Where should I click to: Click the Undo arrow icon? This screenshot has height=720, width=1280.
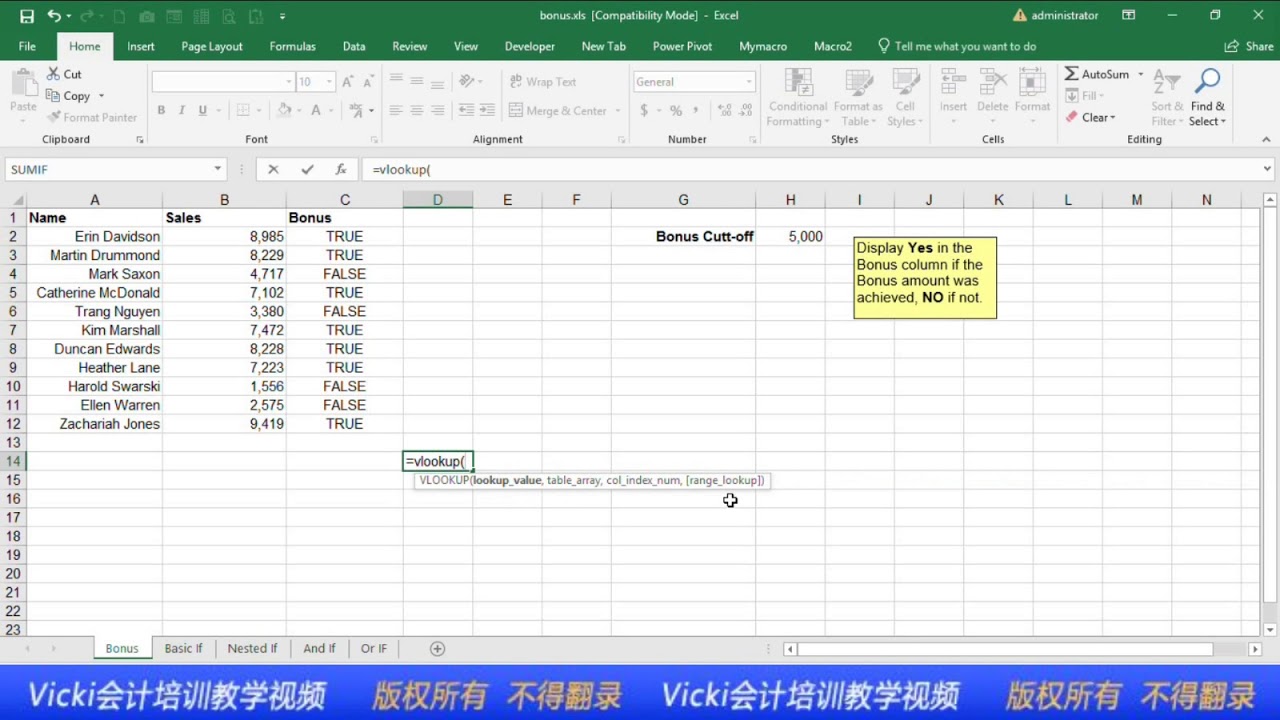[x=54, y=16]
